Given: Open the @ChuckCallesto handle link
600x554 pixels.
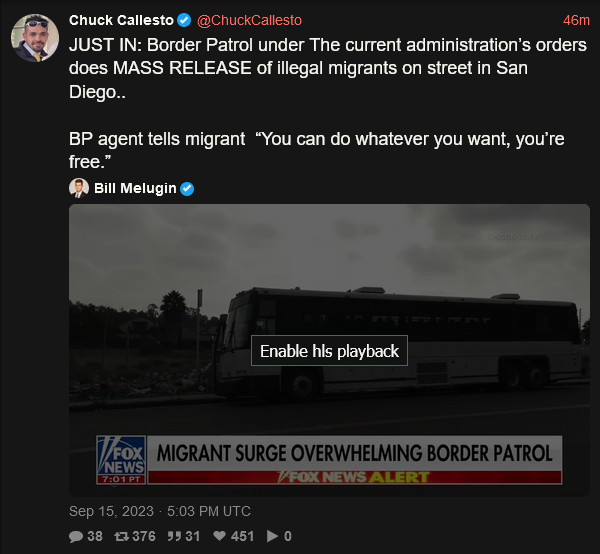Looking at the screenshot, I should point(249,20).
